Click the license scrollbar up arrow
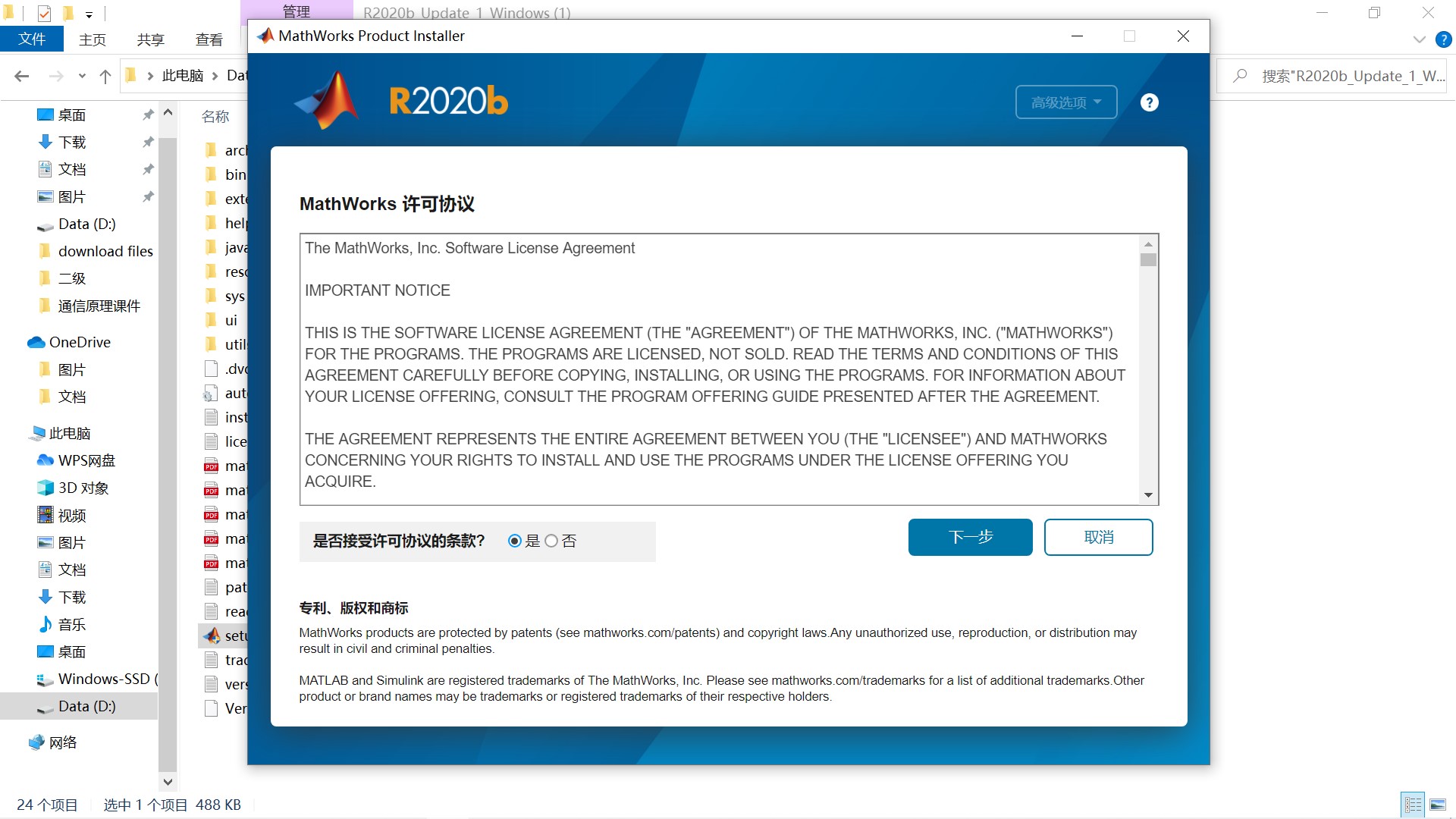Viewport: 1456px width, 819px height. tap(1148, 243)
